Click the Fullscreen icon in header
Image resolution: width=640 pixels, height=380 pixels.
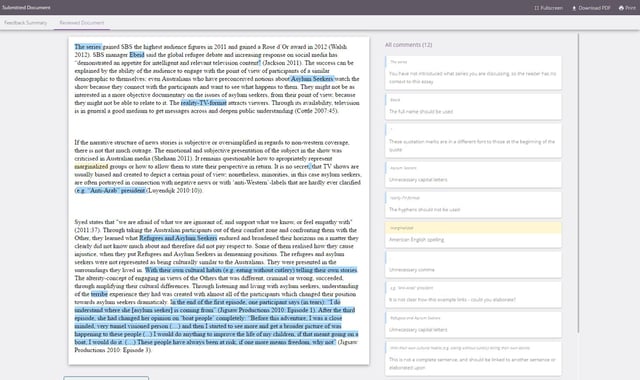click(x=536, y=8)
